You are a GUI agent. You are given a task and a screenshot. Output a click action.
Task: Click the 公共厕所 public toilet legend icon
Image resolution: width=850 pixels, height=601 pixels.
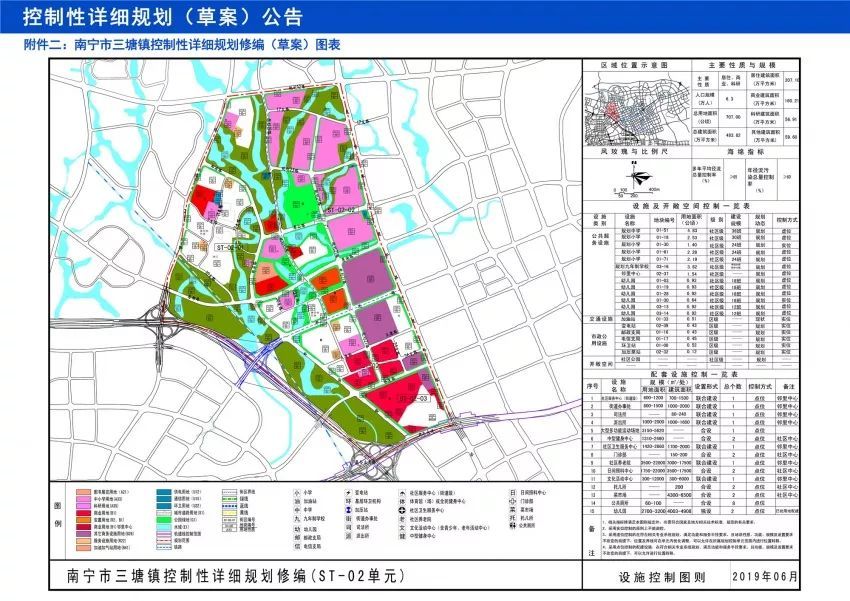point(512,525)
